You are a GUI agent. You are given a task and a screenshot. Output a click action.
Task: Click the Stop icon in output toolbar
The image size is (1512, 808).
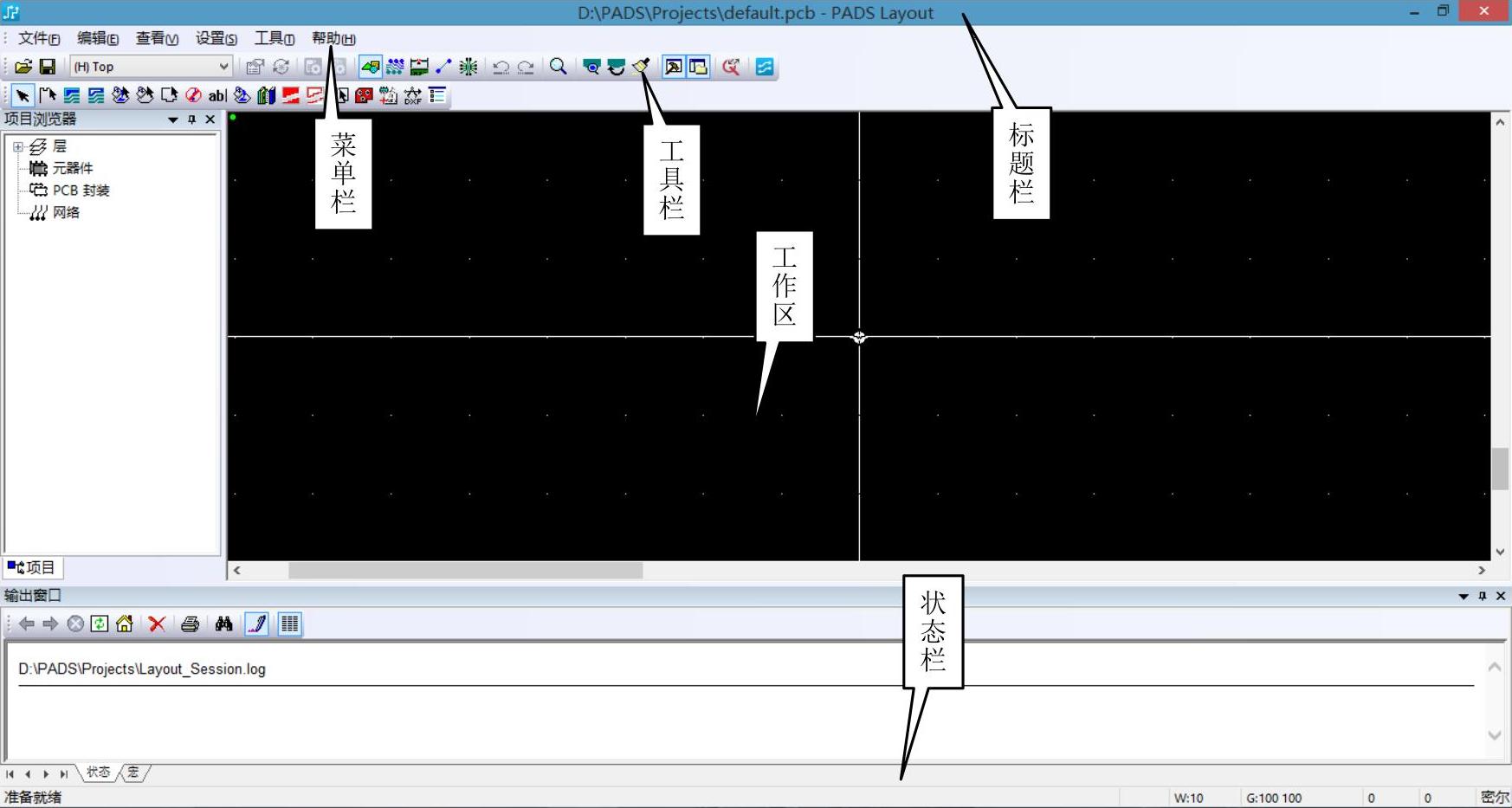75,624
